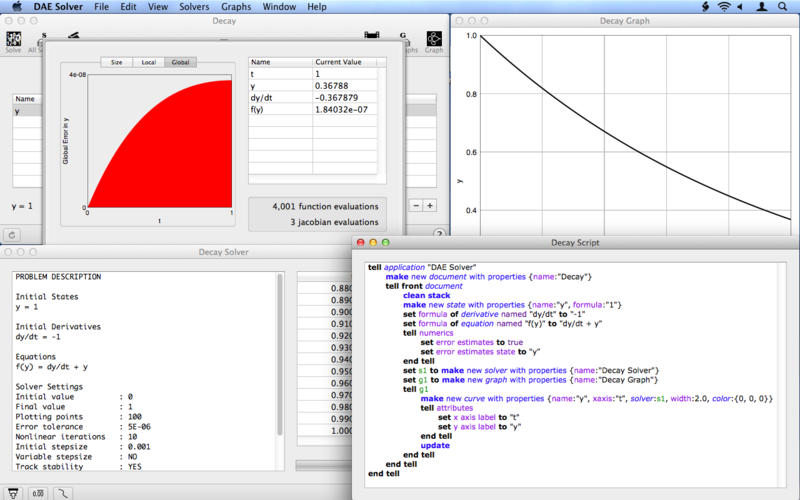Open the View menu
Screen dimensions: 800x500
158,7
